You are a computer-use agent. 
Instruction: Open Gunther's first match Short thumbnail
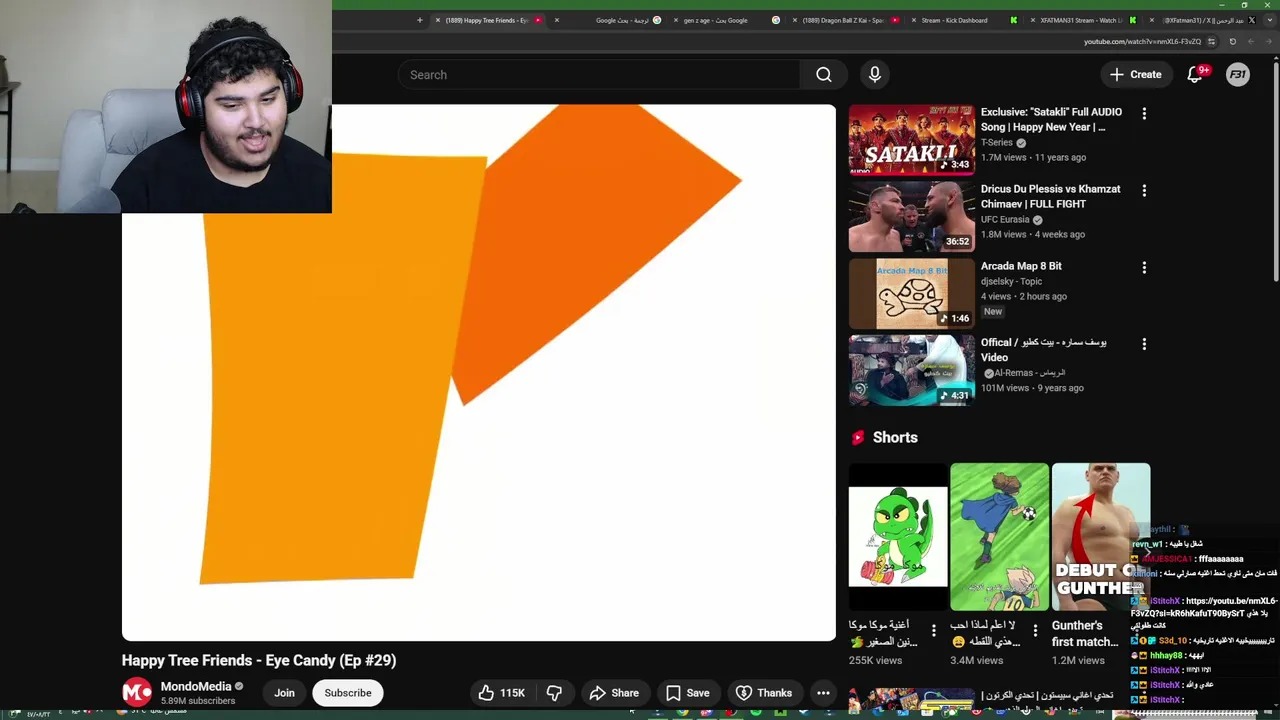point(1101,536)
